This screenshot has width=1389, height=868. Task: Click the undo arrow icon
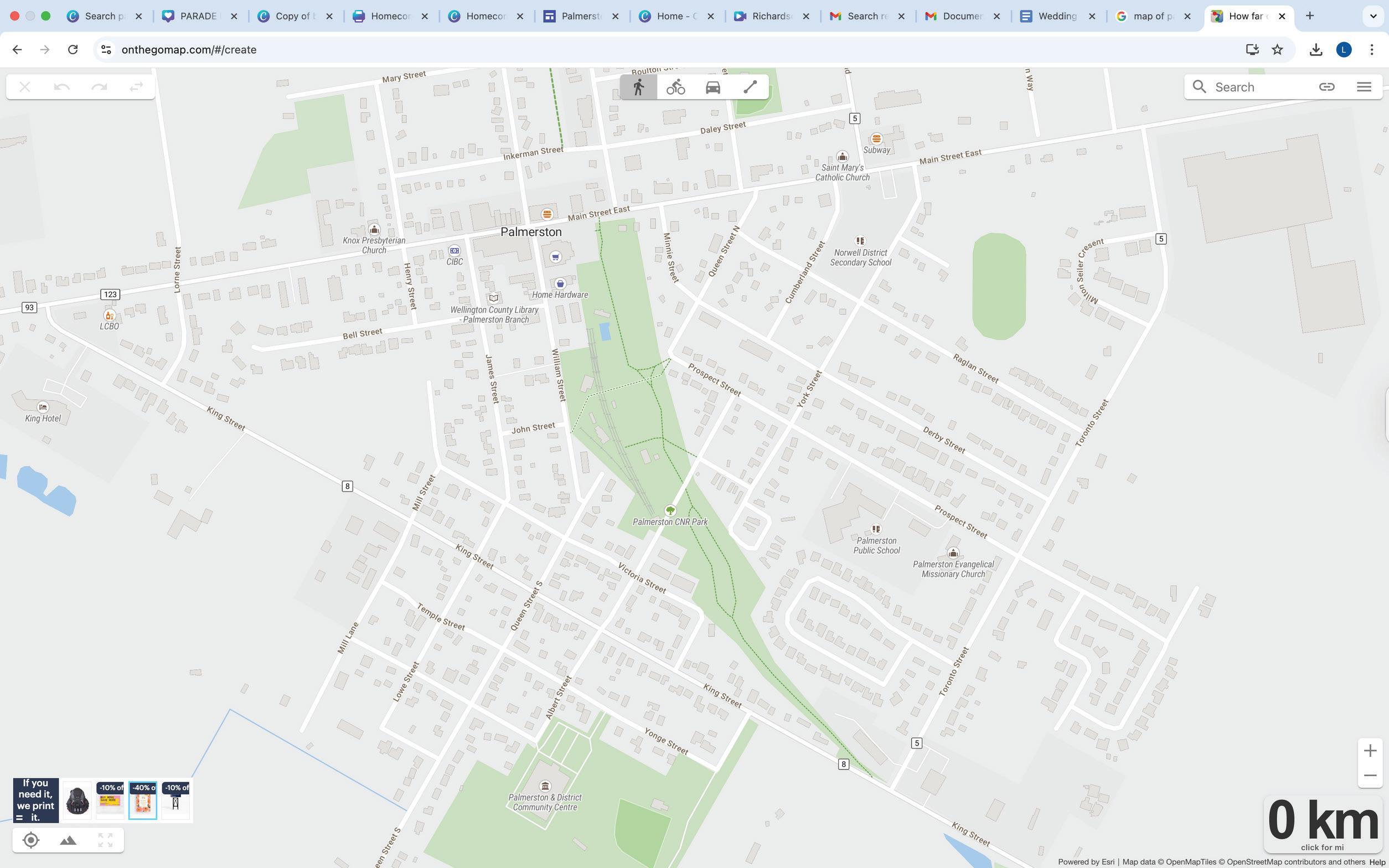tap(61, 87)
